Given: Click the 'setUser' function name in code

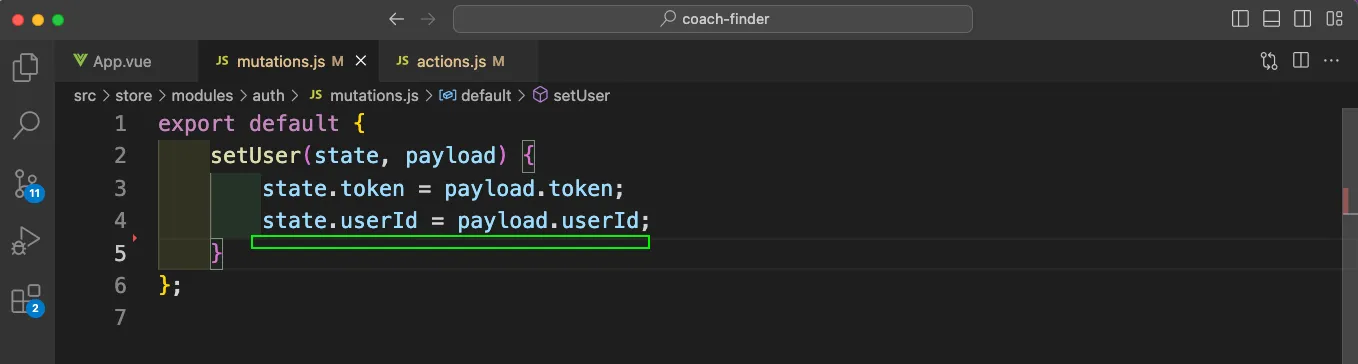Looking at the screenshot, I should click(256, 156).
